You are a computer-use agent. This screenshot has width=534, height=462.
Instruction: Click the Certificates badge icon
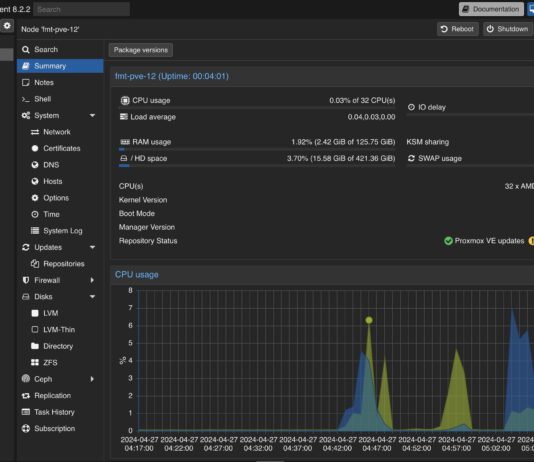pos(35,148)
